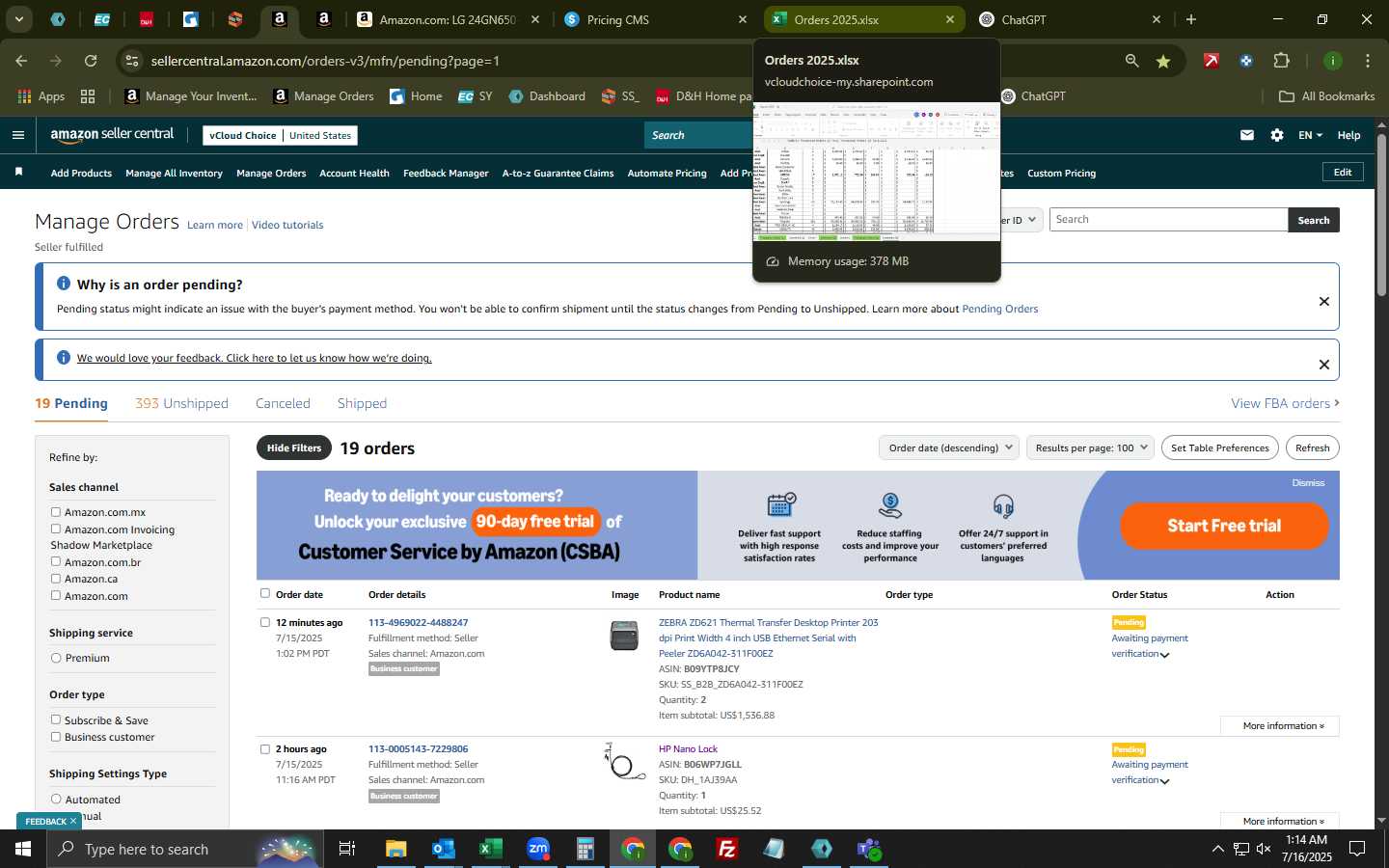The height and width of the screenshot is (868, 1389).
Task: Open View FBA orders link chevron
Action: pyautogui.click(x=1336, y=403)
